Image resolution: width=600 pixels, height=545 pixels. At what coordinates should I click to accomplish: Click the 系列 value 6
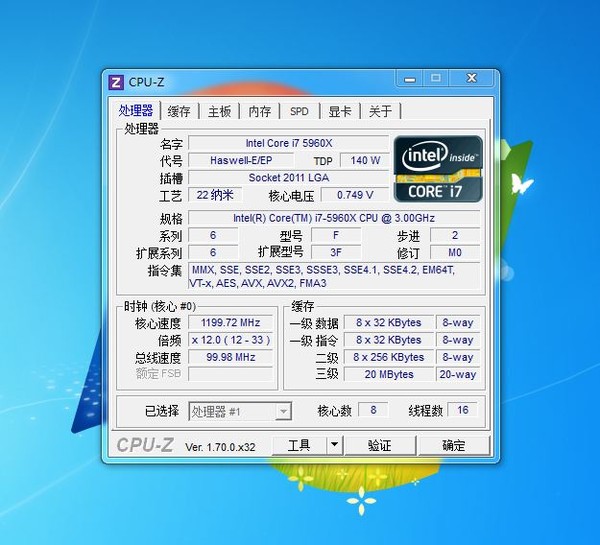213,235
